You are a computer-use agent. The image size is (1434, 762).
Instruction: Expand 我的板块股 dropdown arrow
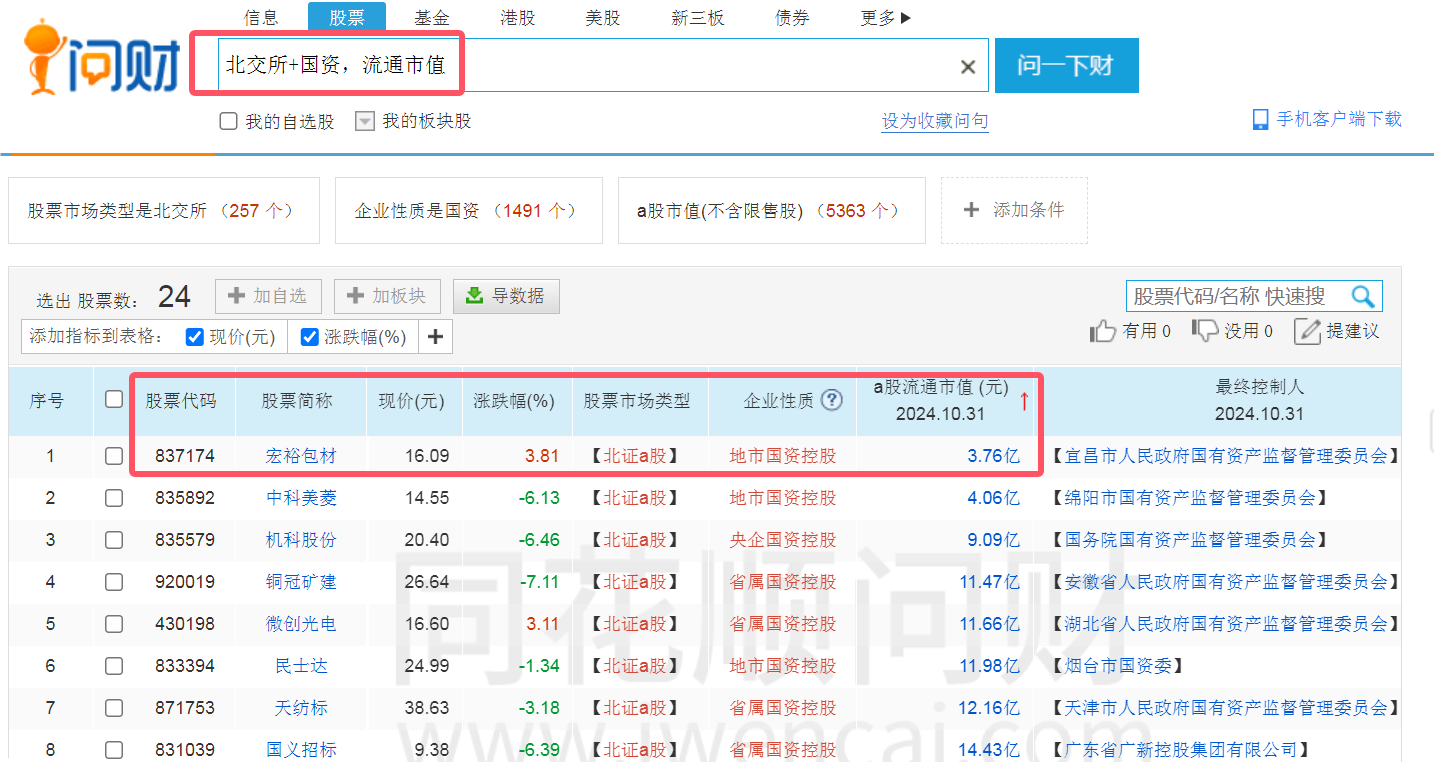pyautogui.click(x=365, y=121)
